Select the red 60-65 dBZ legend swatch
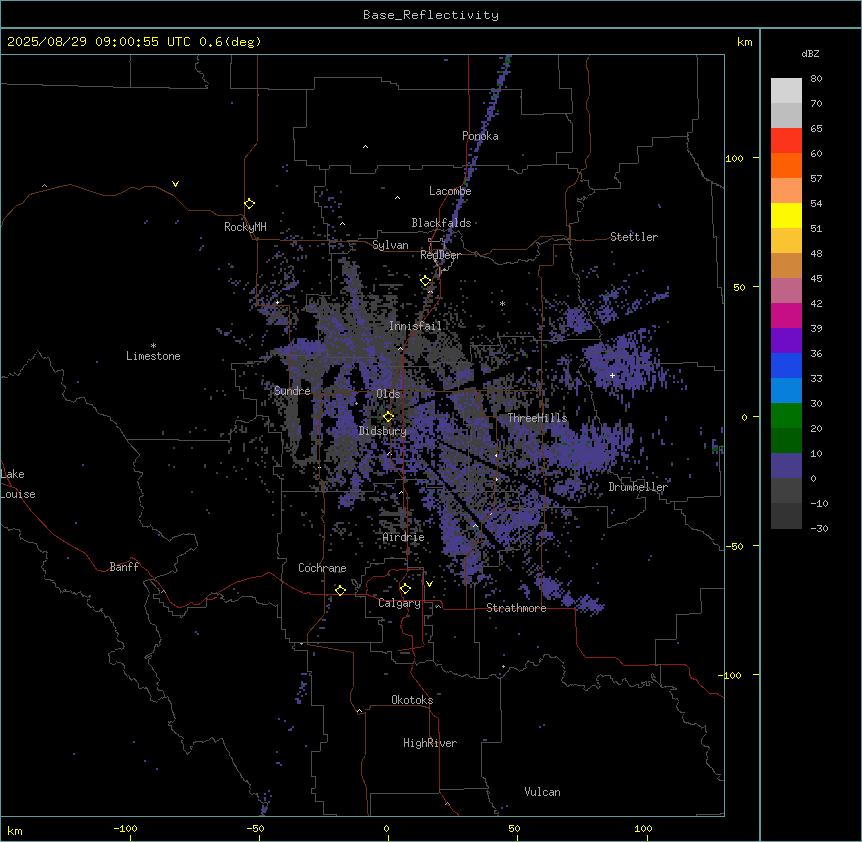Image resolution: width=862 pixels, height=842 pixels. pyautogui.click(x=786, y=141)
